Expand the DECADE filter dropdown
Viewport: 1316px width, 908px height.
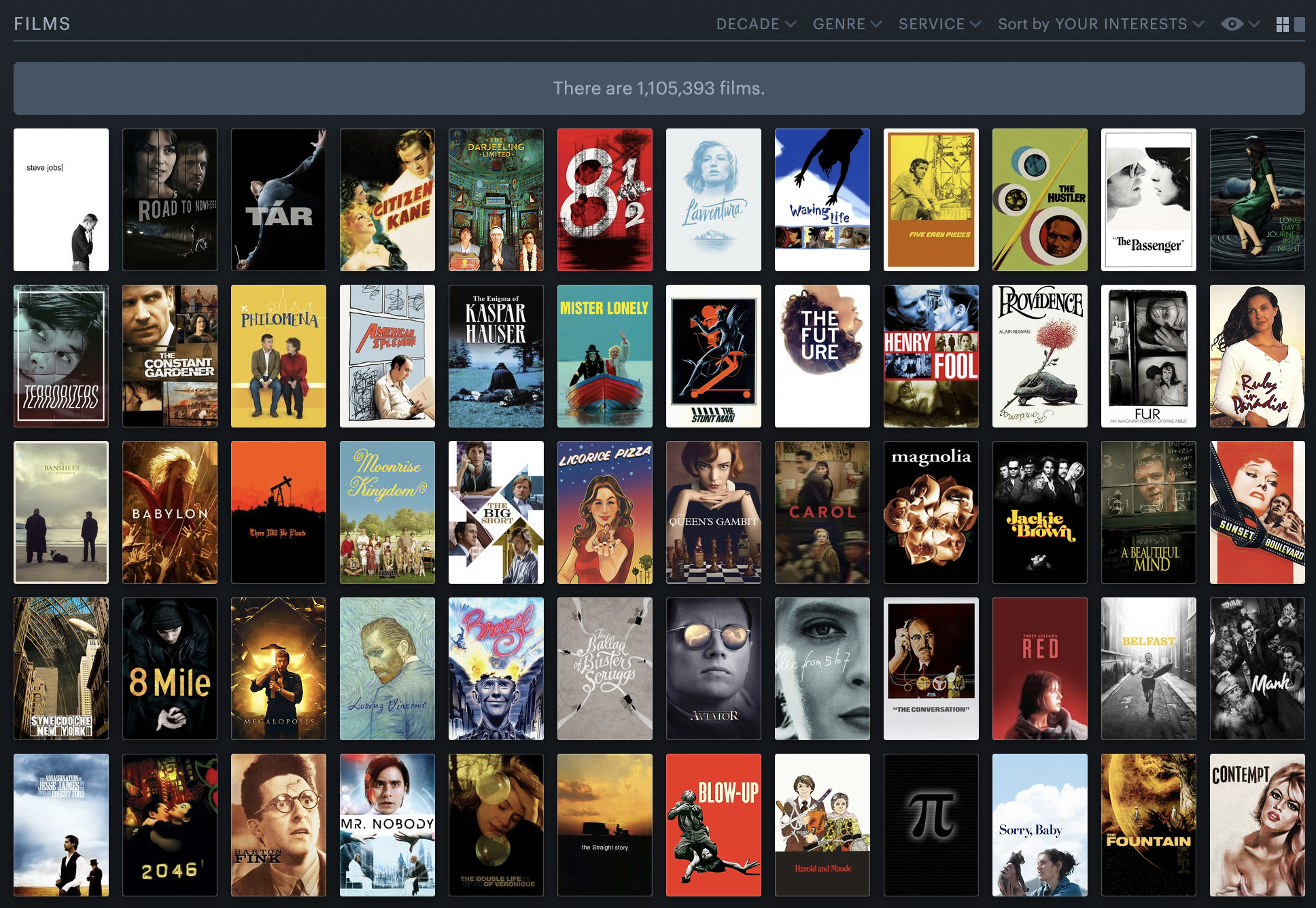pos(756,24)
